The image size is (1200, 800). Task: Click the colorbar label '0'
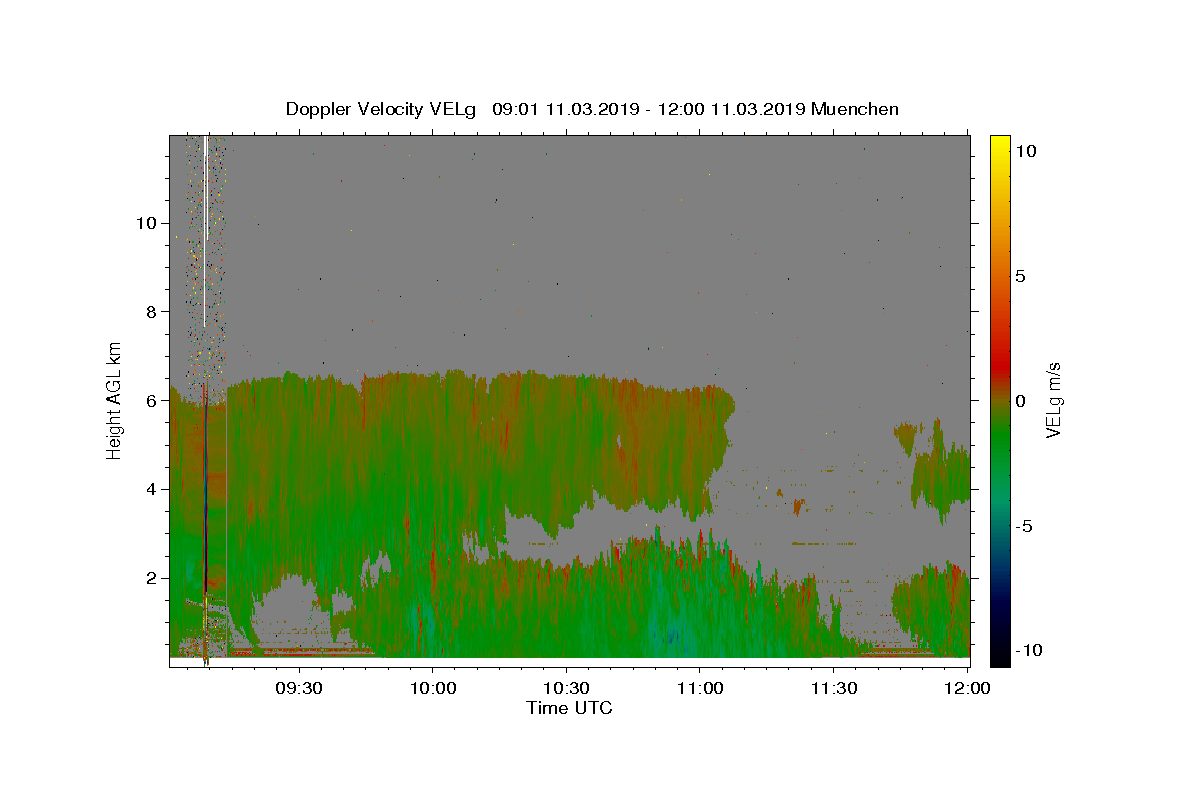click(x=1020, y=401)
